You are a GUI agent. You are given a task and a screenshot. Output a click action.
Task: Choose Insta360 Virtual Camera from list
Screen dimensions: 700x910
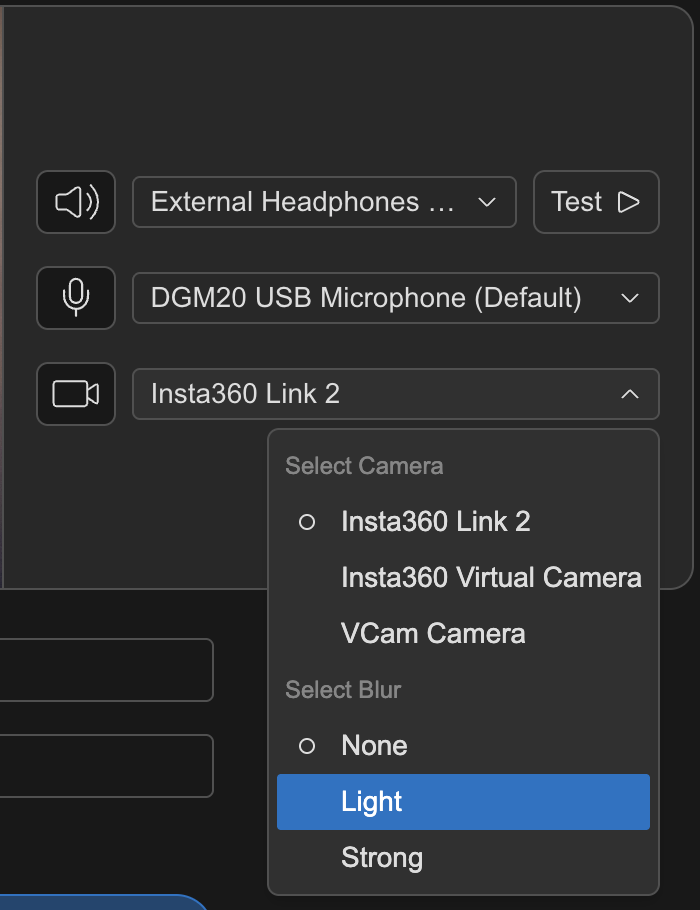pos(463,577)
